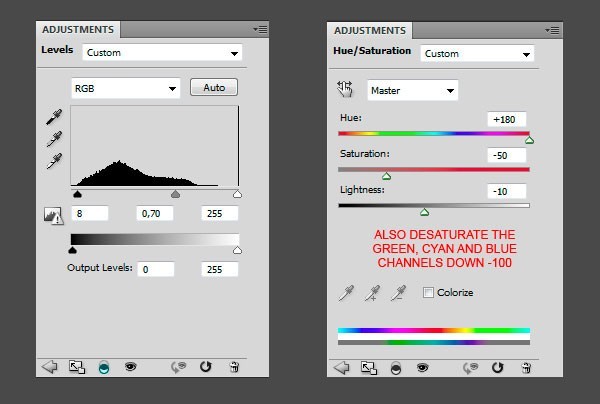This screenshot has height=404, width=600.
Task: Click Output Levels field showing 0
Action: (x=156, y=269)
